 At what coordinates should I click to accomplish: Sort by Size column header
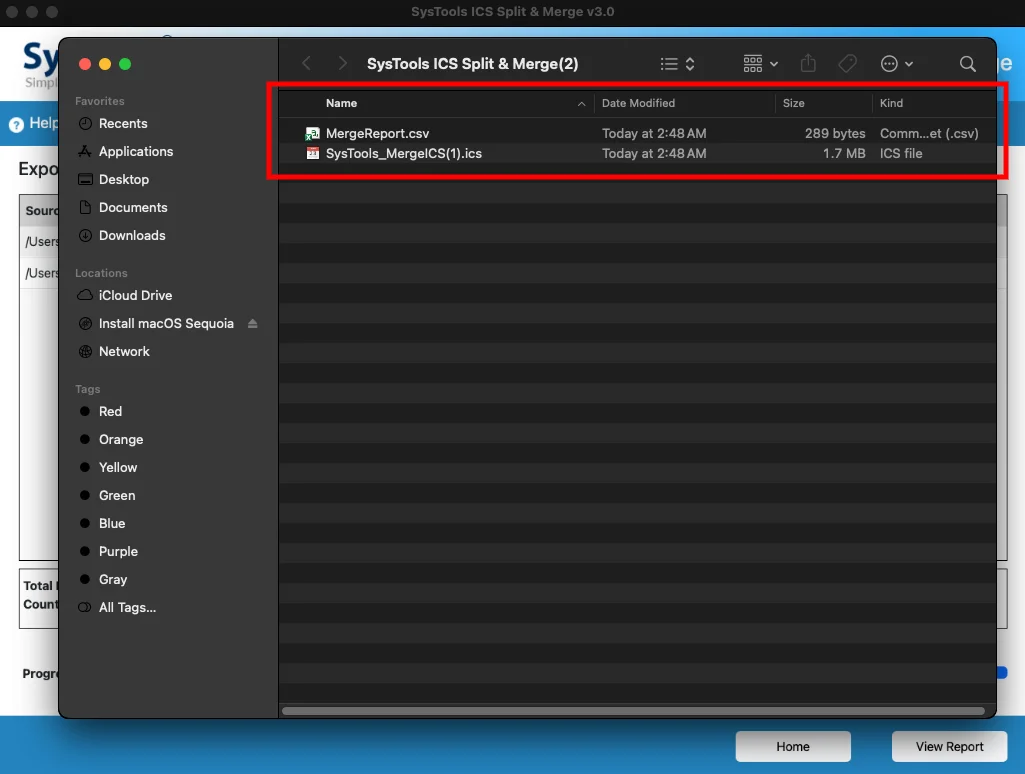[x=794, y=103]
